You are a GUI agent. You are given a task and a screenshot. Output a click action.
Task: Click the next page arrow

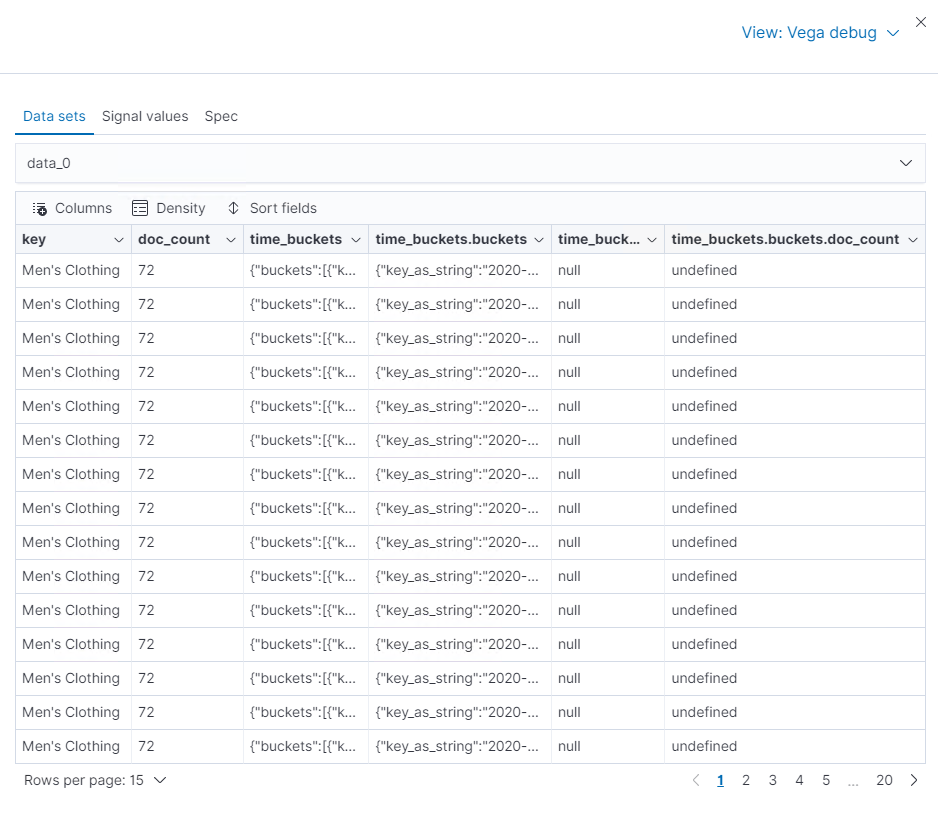pos(913,780)
